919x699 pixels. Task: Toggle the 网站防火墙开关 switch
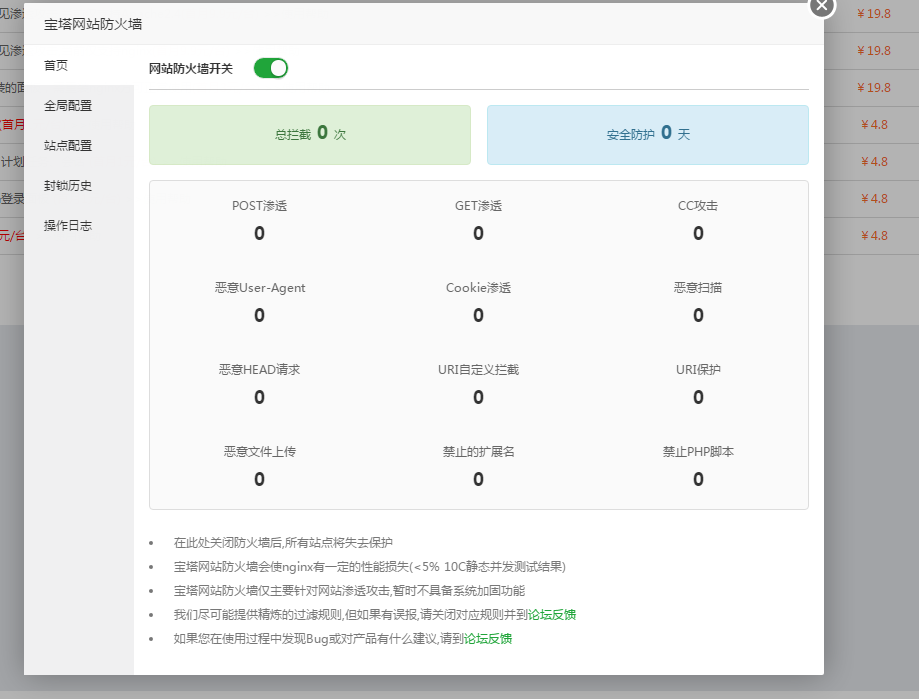(x=271, y=68)
